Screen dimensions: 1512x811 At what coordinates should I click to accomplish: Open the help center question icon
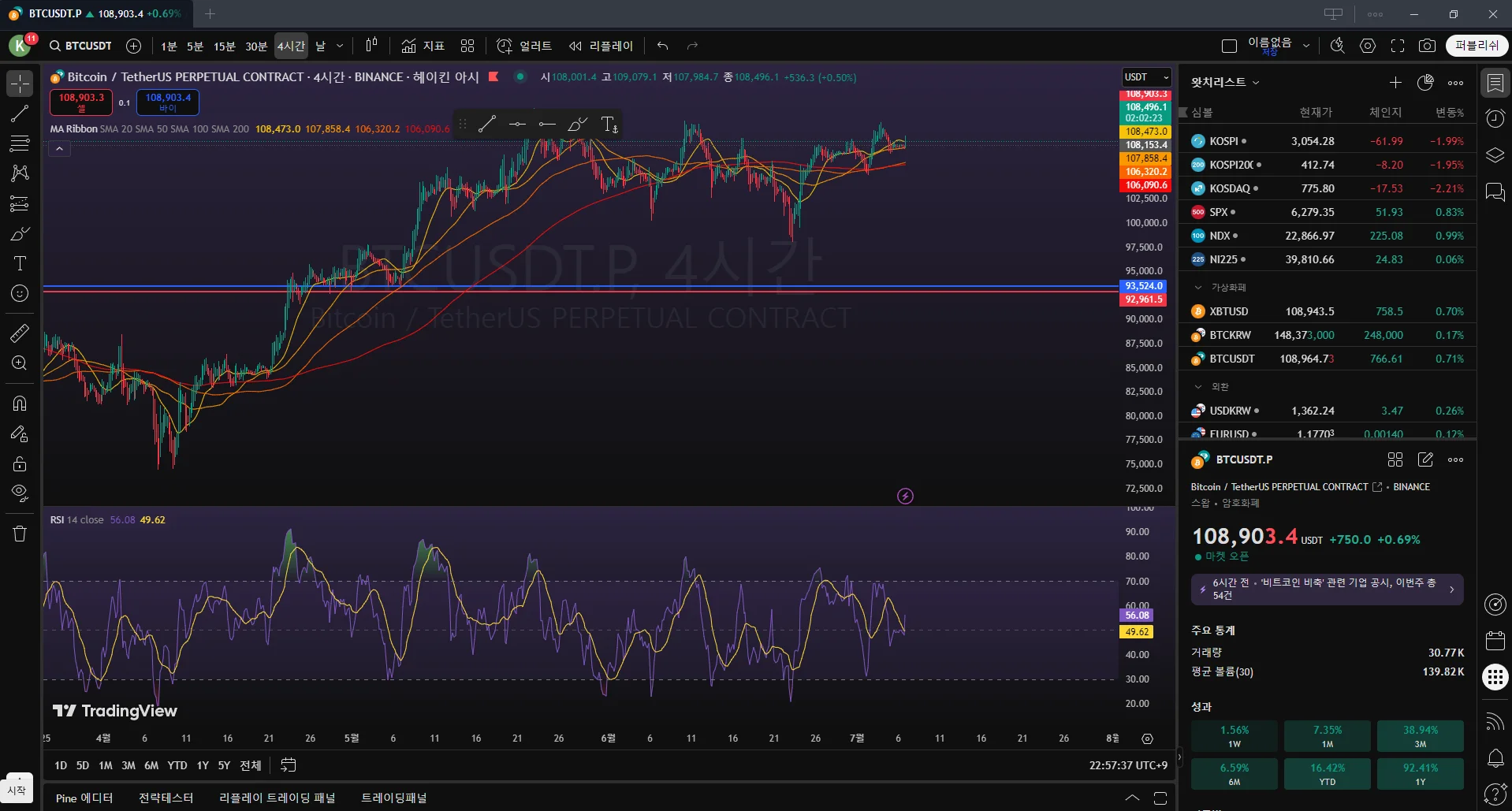pyautogui.click(x=1495, y=794)
